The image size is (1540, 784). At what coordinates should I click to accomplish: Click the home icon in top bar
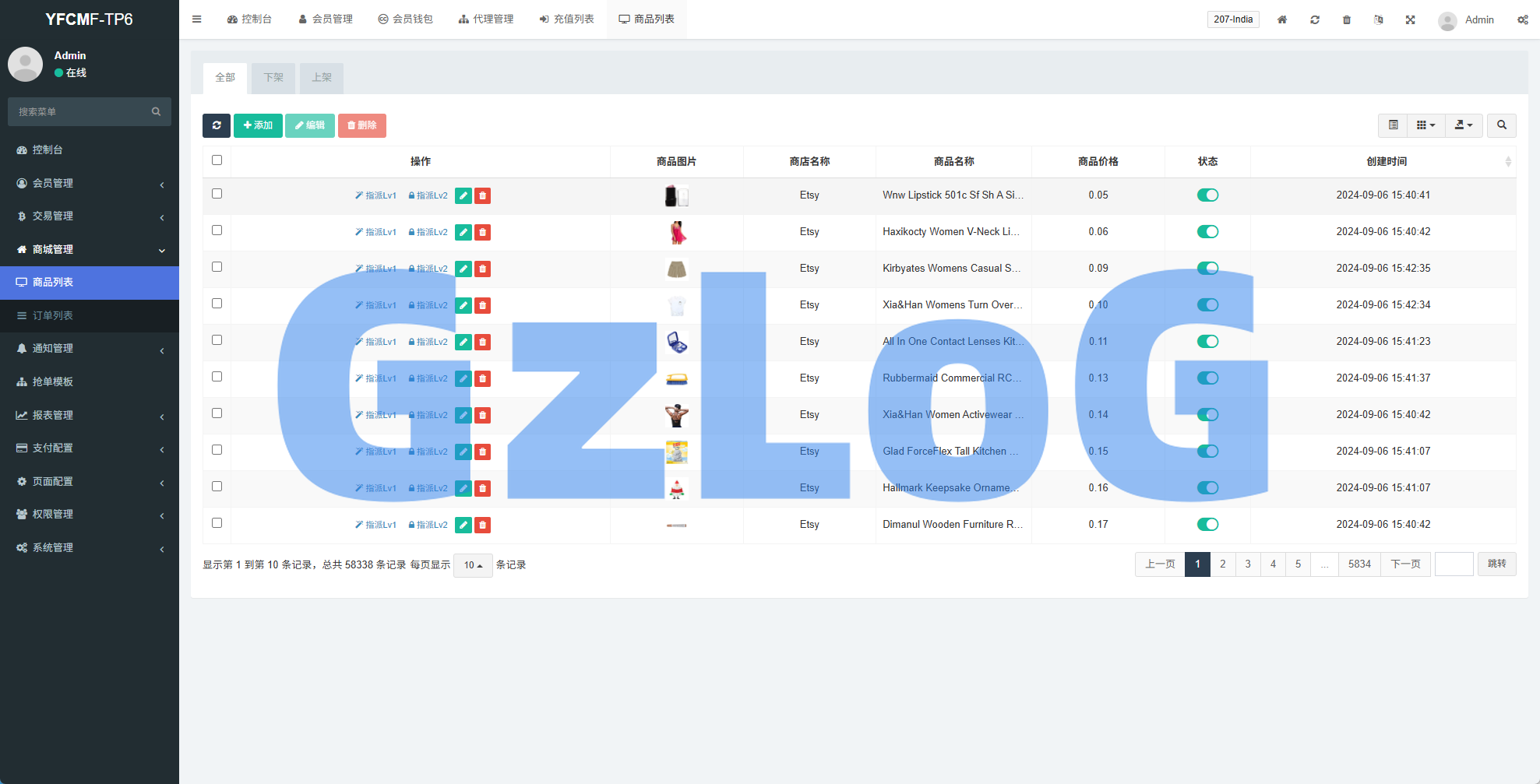(x=1281, y=19)
